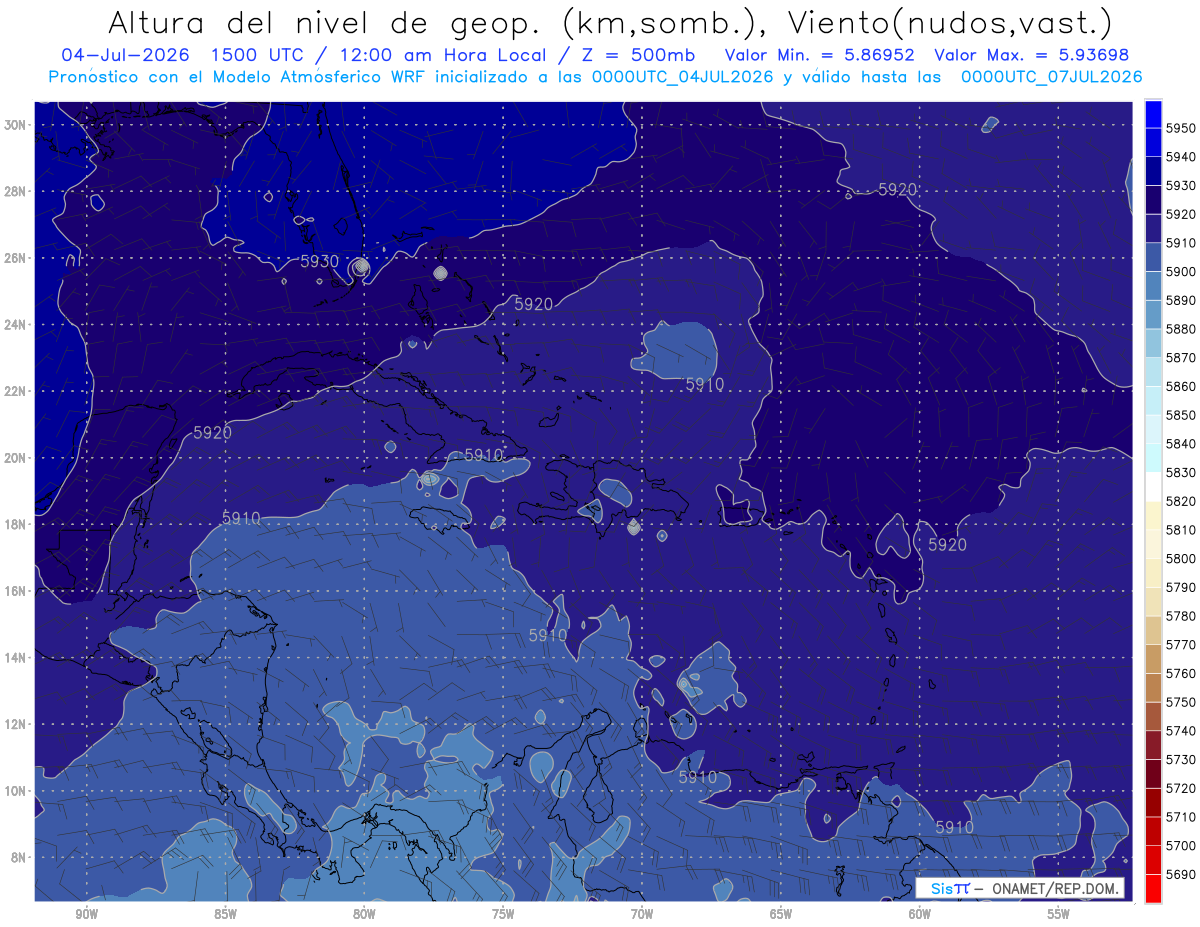Click the 5890 value on the color scale

[x=1181, y=300]
